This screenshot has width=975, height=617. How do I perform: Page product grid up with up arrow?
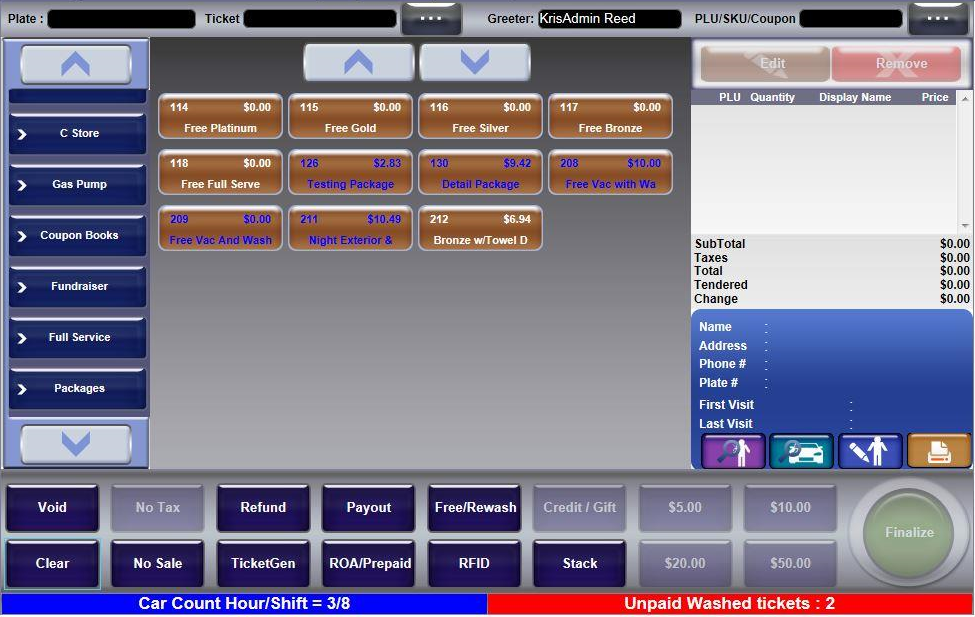[358, 63]
